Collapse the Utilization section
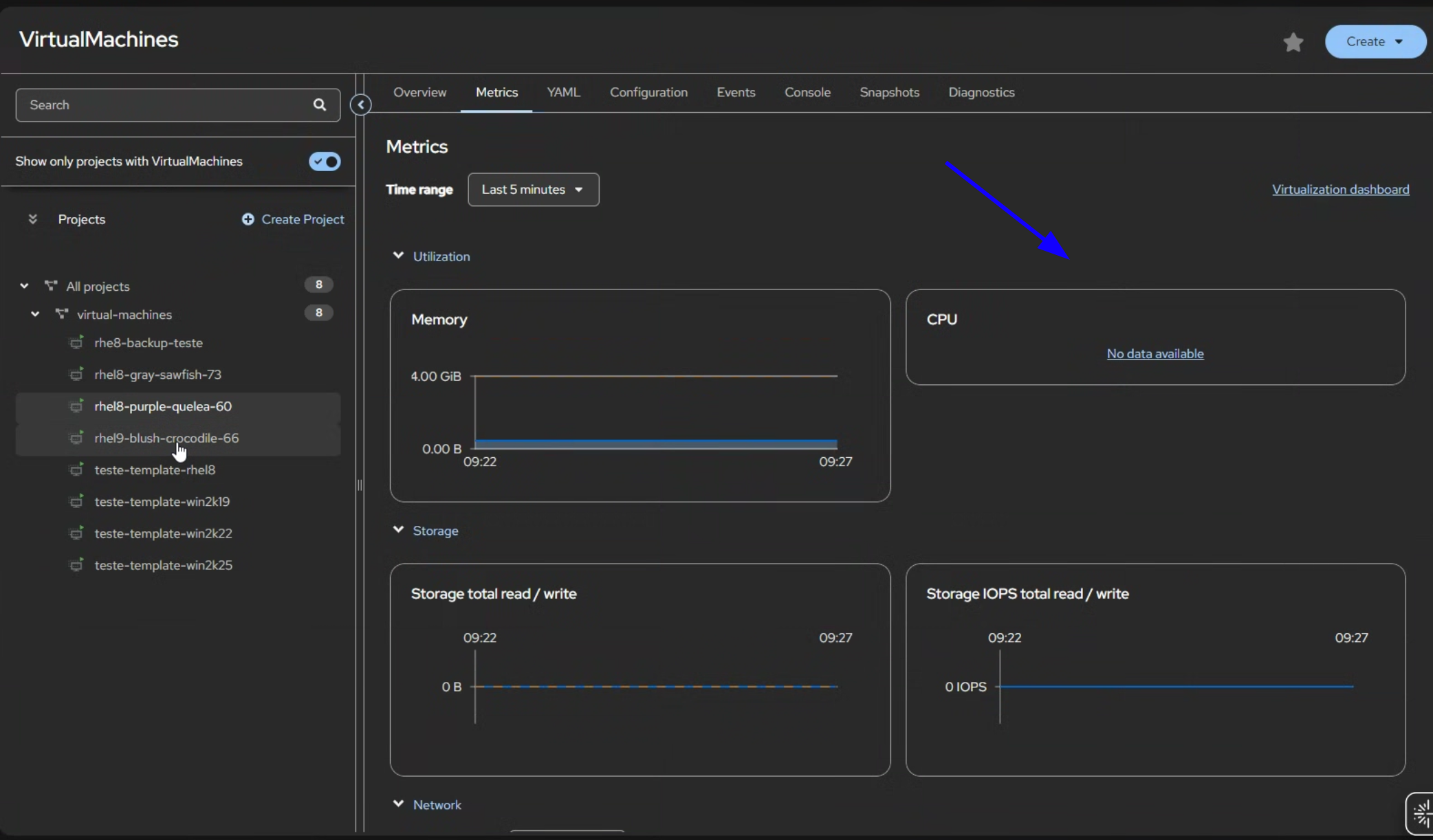The width and height of the screenshot is (1433, 840). click(x=398, y=256)
